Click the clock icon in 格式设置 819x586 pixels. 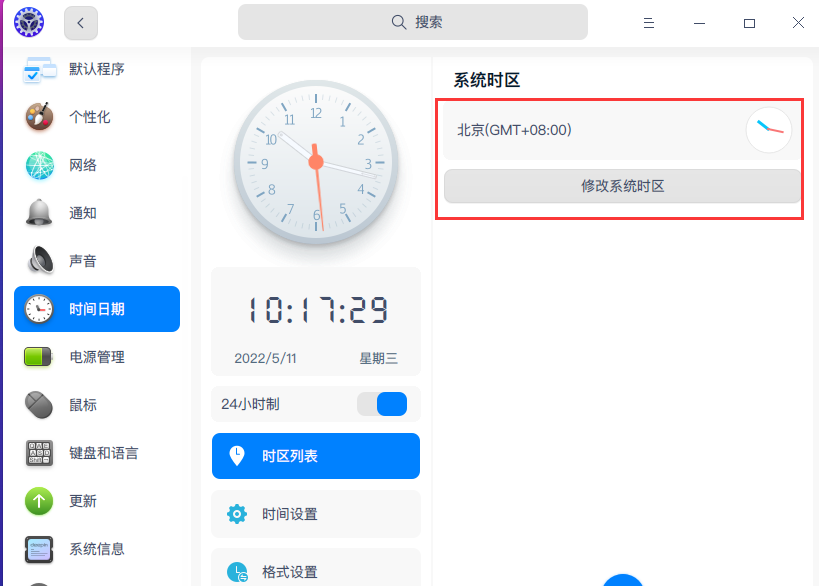point(237,572)
